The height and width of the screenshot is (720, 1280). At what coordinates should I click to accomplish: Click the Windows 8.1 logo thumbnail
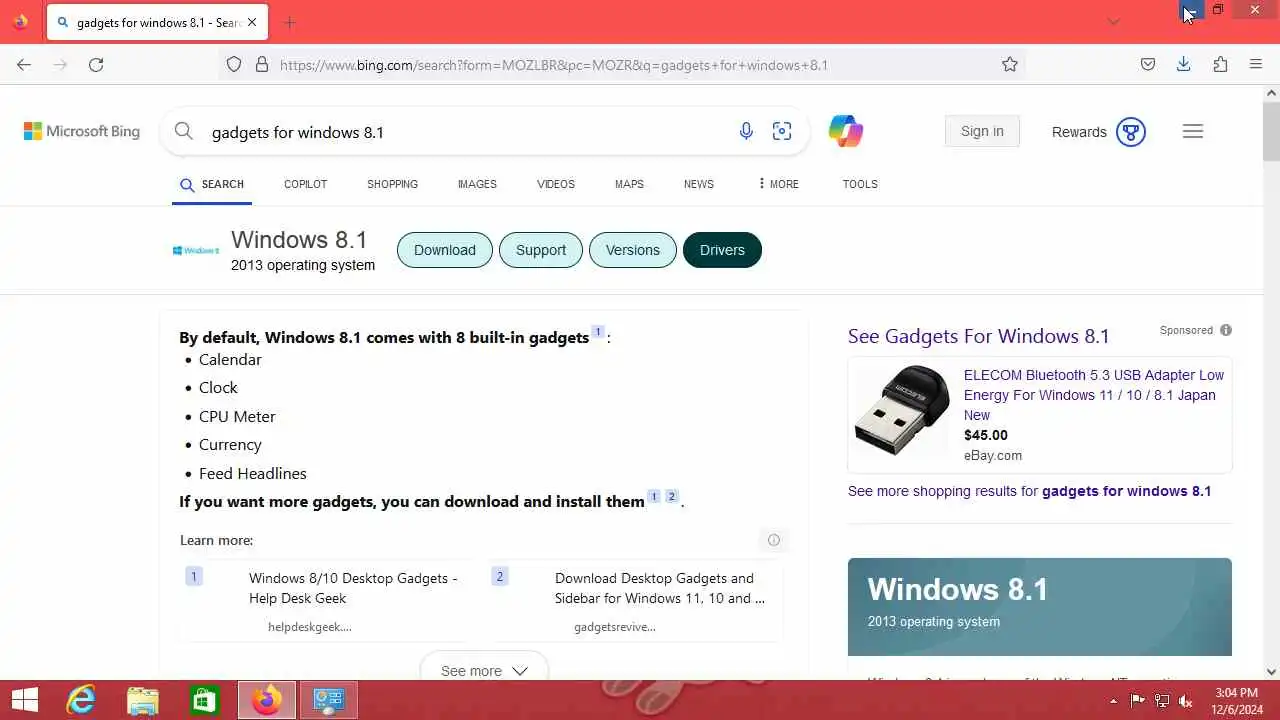tap(196, 250)
